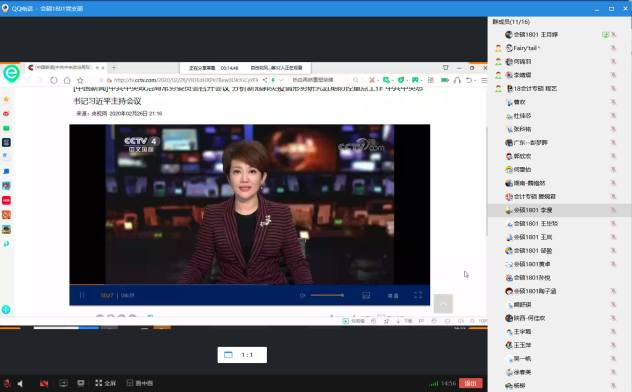
Task: Open the screen sharing option
Action: point(63,383)
